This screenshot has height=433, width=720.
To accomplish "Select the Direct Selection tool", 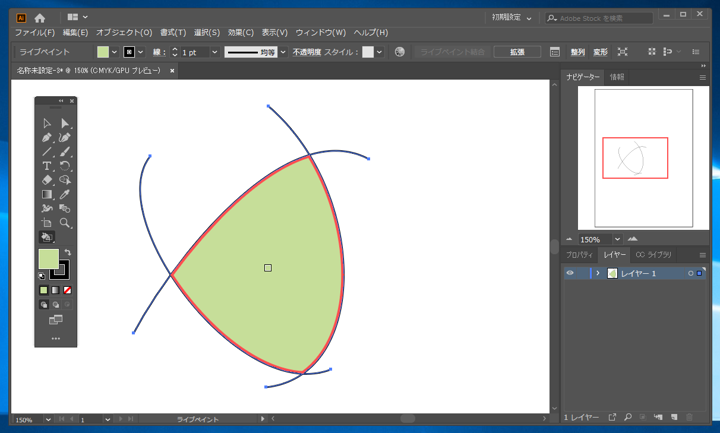I will (65, 123).
